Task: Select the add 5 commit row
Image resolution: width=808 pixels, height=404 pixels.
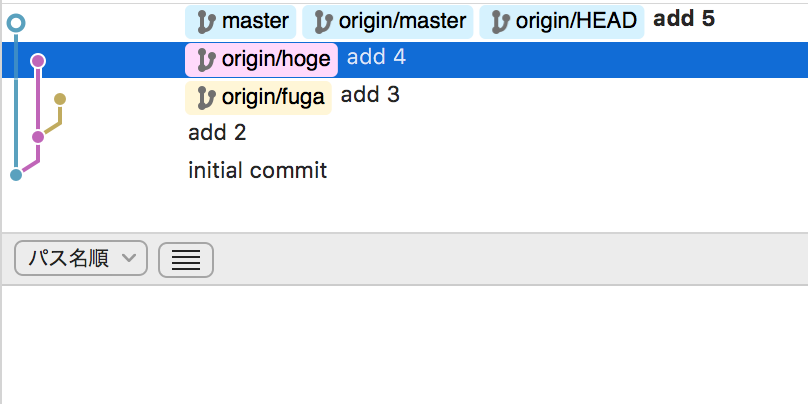Action: pos(405,22)
